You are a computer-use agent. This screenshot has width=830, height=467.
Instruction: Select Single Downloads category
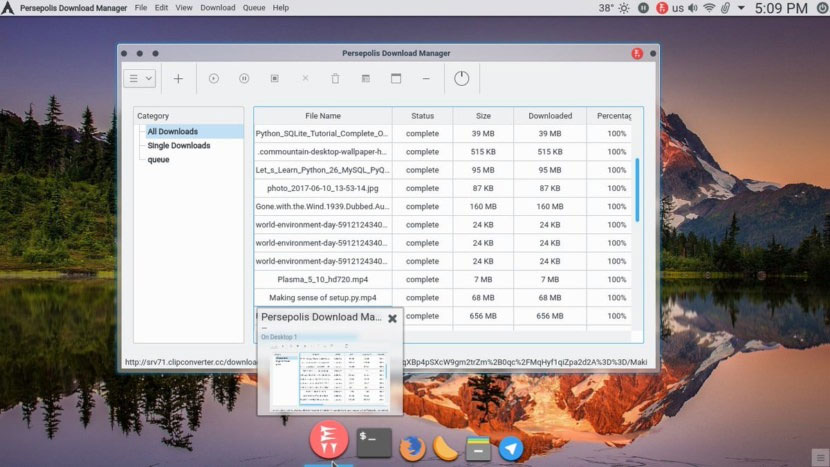pyautogui.click(x=179, y=146)
